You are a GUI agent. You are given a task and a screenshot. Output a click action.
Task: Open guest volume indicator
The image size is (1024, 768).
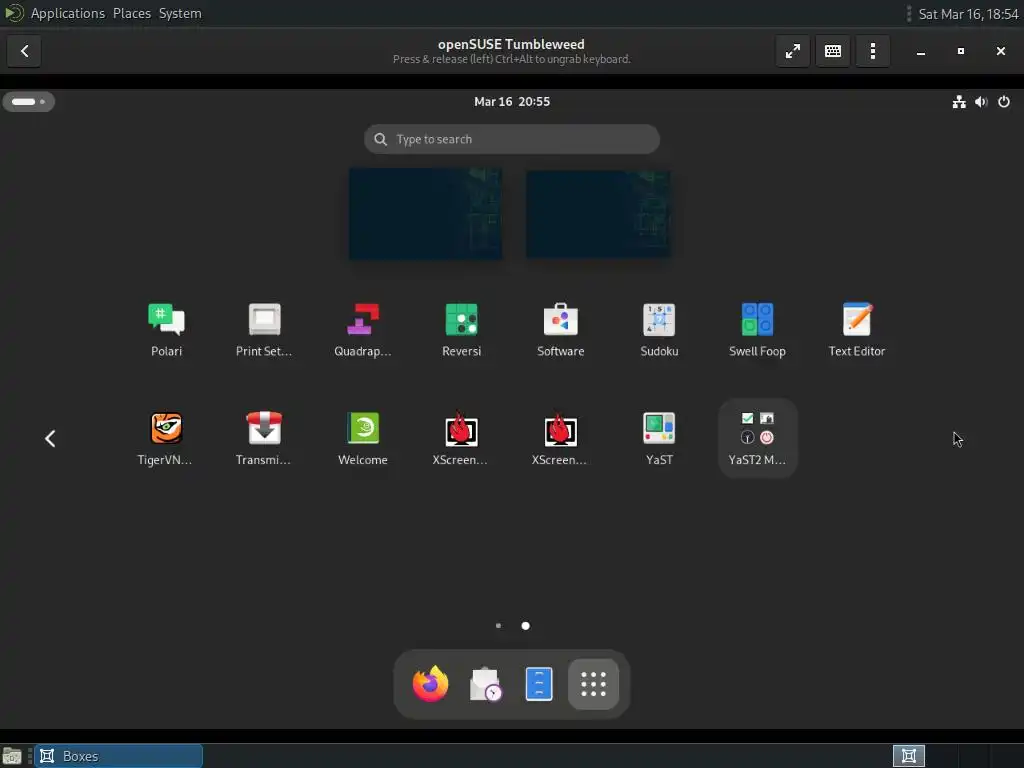(981, 101)
